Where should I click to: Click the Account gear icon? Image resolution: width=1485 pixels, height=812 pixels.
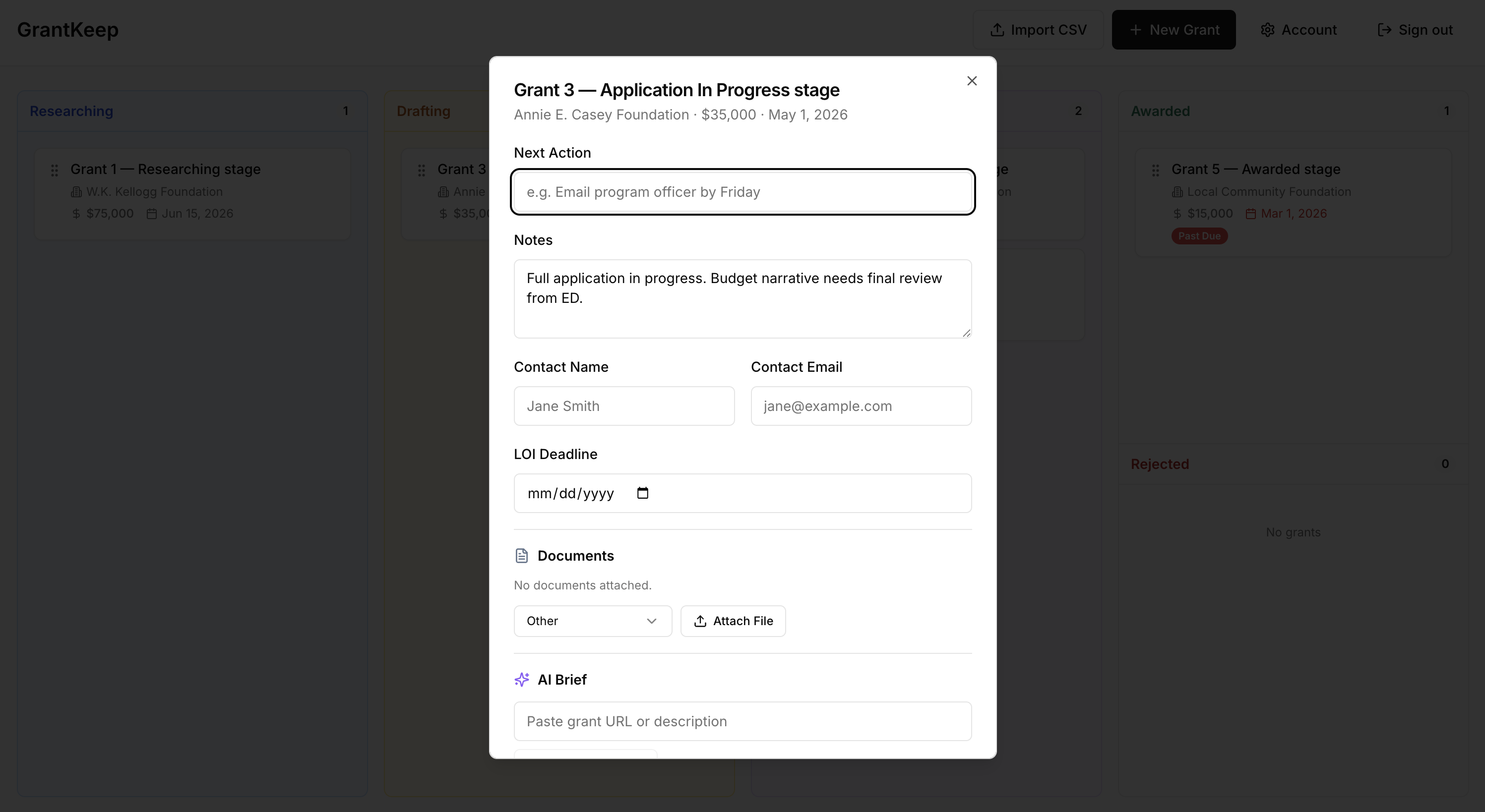point(1267,30)
